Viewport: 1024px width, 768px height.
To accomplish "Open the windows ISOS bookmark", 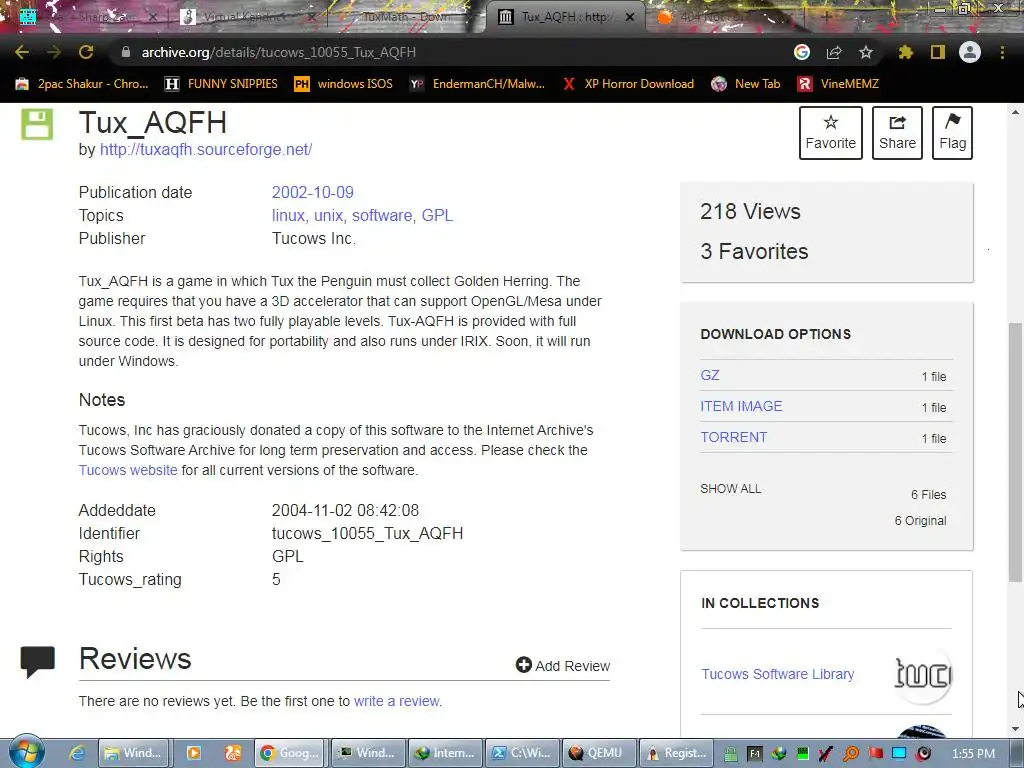I will (x=344, y=84).
